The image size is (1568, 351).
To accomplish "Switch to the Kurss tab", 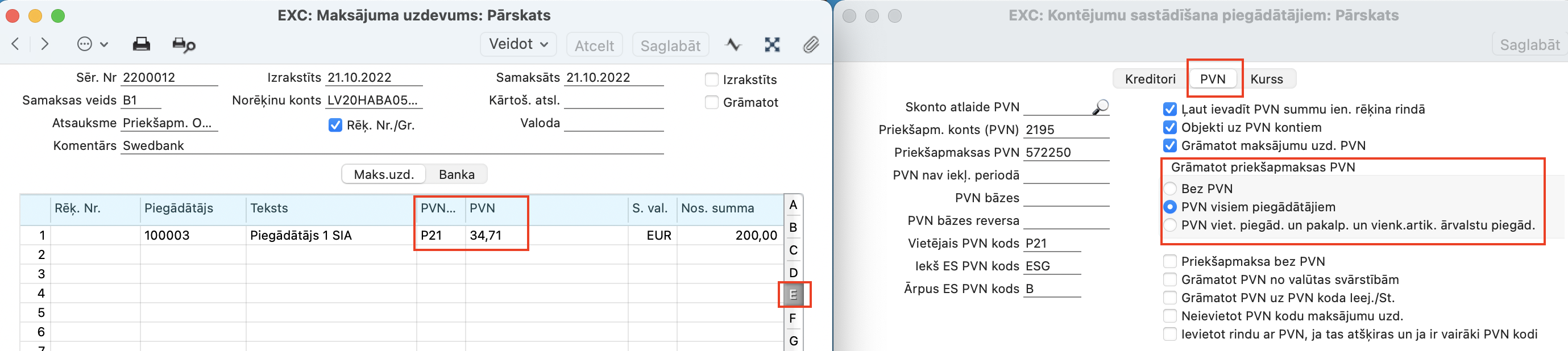I will tap(1266, 79).
